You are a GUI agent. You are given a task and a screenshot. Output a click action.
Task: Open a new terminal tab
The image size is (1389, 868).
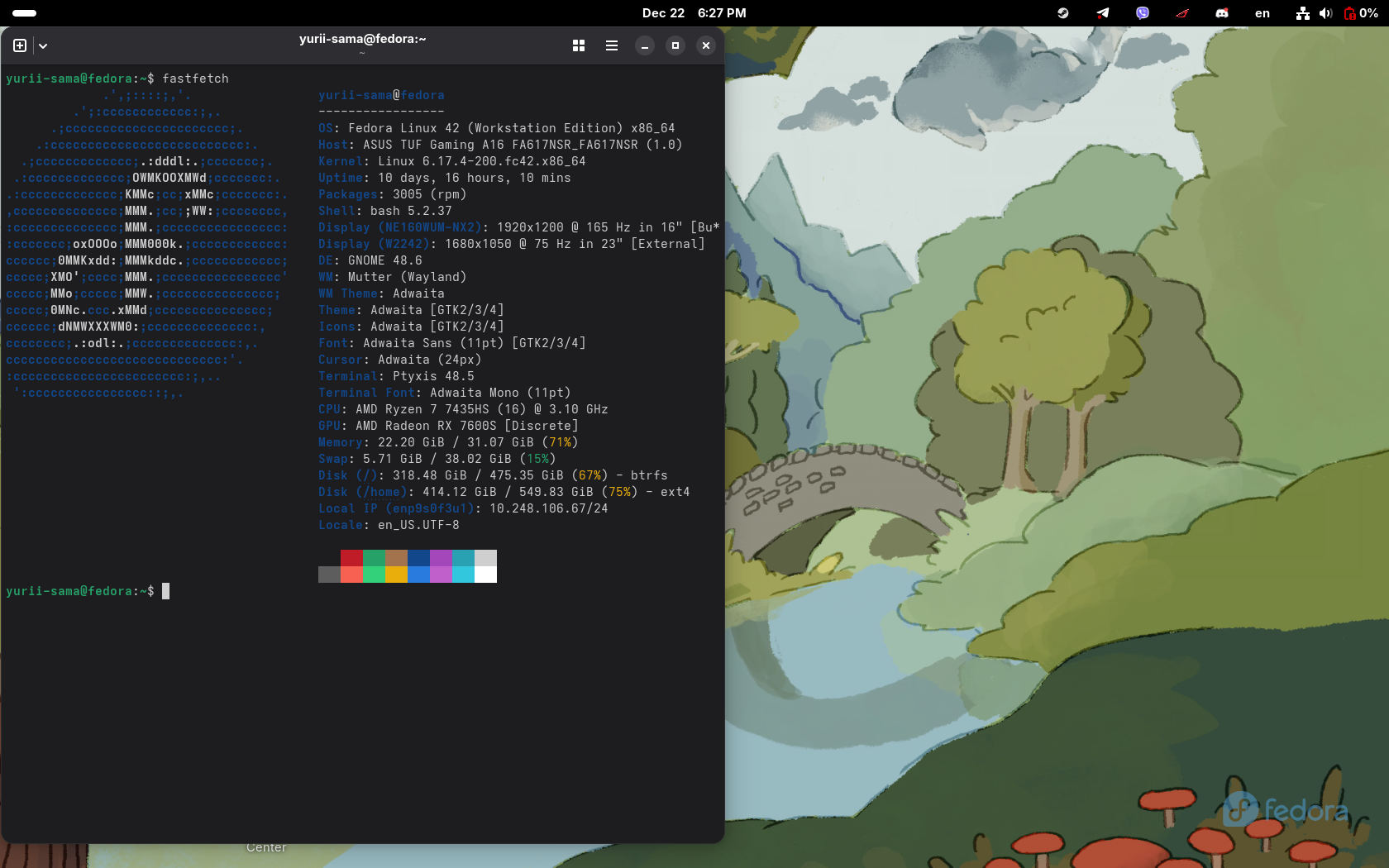point(20,45)
